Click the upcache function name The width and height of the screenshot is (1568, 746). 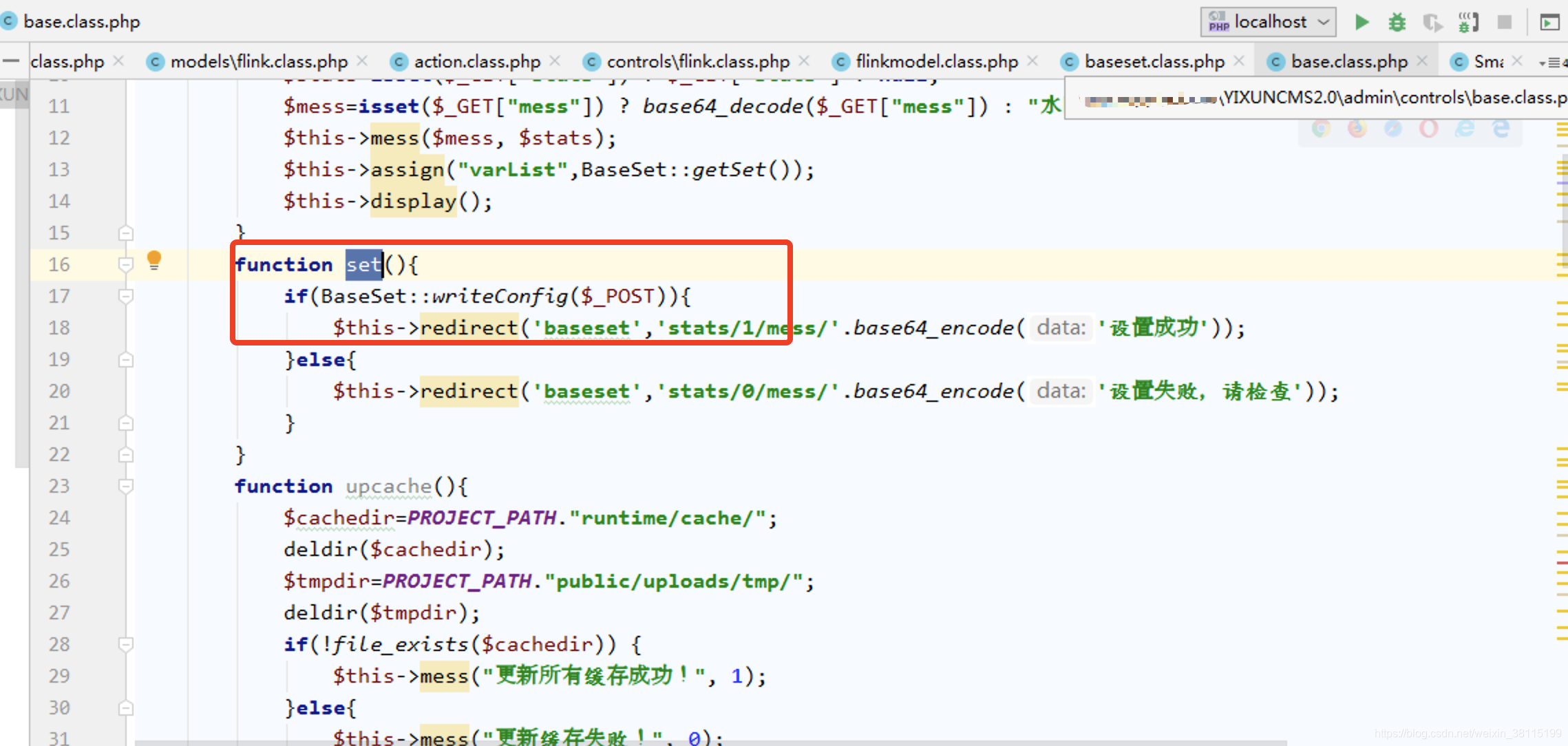[389, 487]
